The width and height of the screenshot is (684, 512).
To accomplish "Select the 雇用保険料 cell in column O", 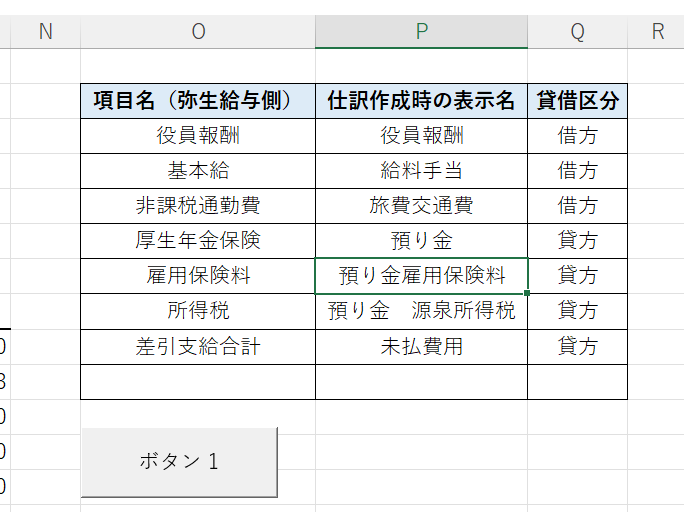I will click(198, 276).
